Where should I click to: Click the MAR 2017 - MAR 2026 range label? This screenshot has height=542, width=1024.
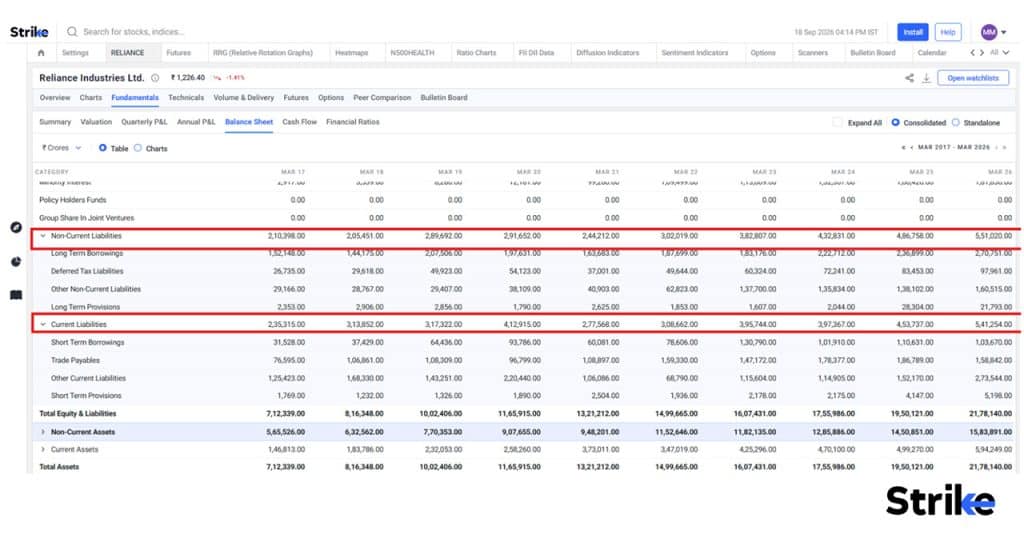click(953, 148)
